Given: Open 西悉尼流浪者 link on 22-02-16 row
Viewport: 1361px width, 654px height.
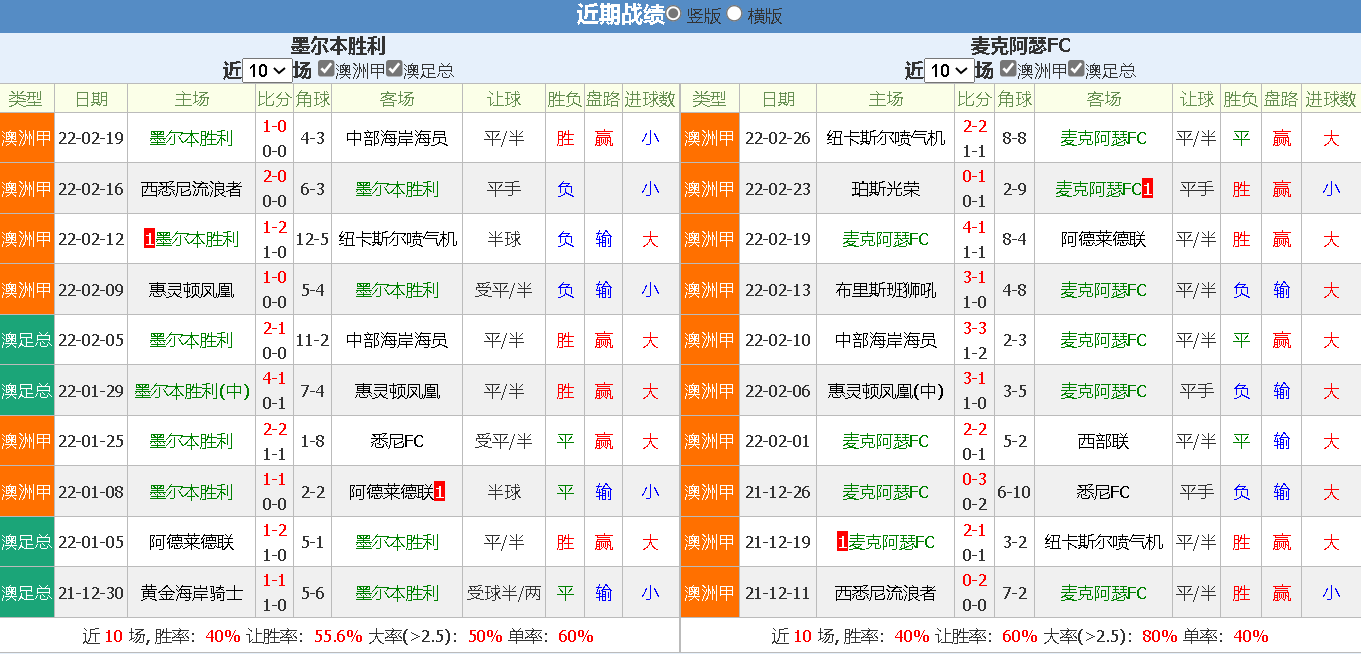Looking at the screenshot, I should pos(191,189).
